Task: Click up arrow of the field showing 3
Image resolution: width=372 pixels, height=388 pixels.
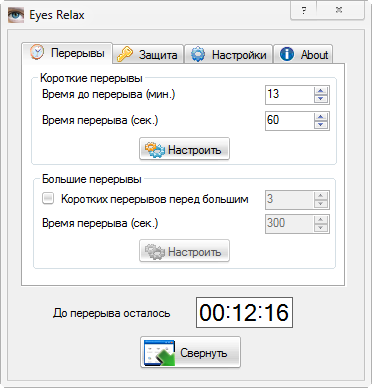Action: tap(321, 196)
